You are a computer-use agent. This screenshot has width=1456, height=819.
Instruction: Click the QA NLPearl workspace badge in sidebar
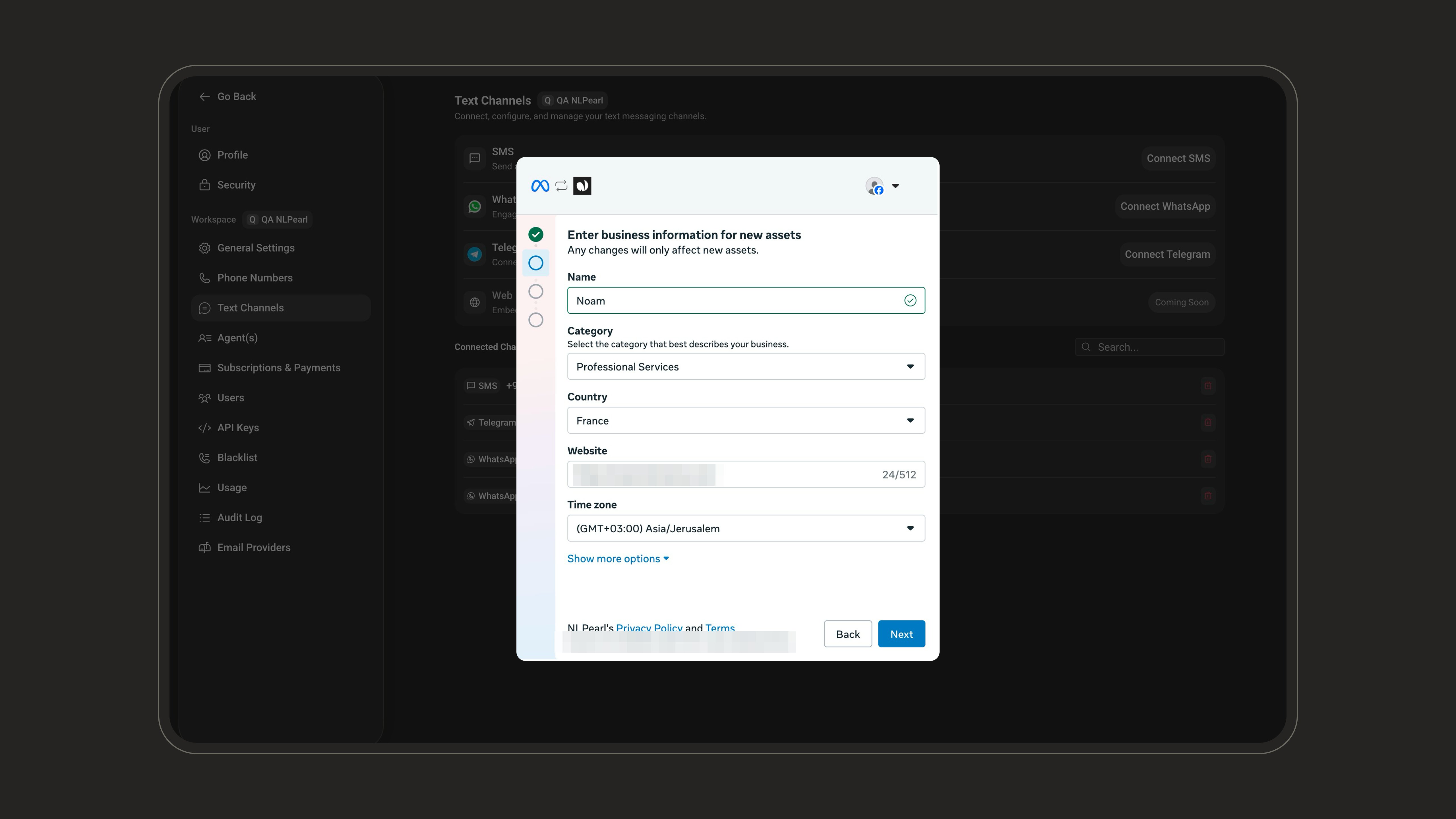coord(278,219)
